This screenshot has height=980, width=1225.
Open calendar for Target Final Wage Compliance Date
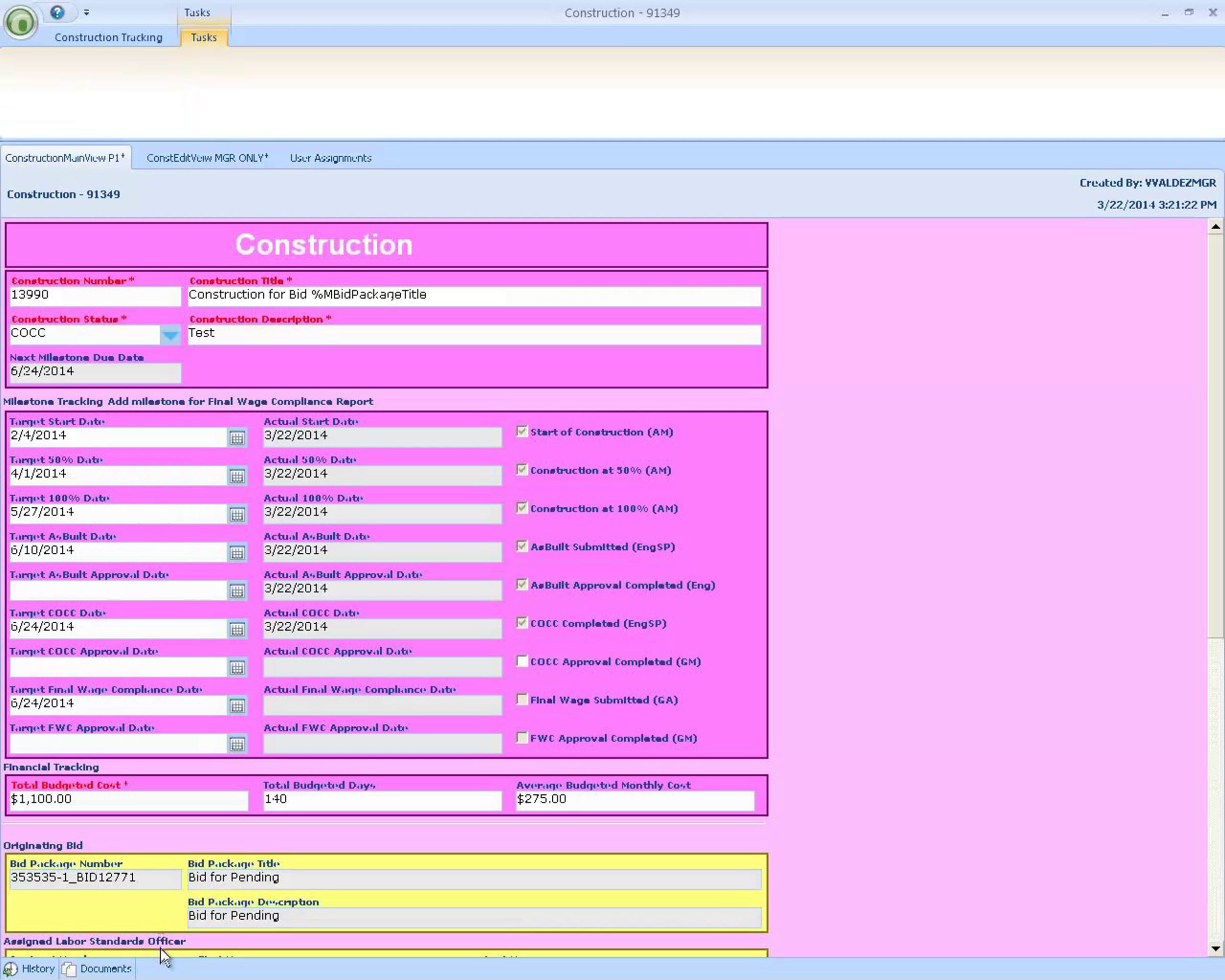[x=237, y=705]
